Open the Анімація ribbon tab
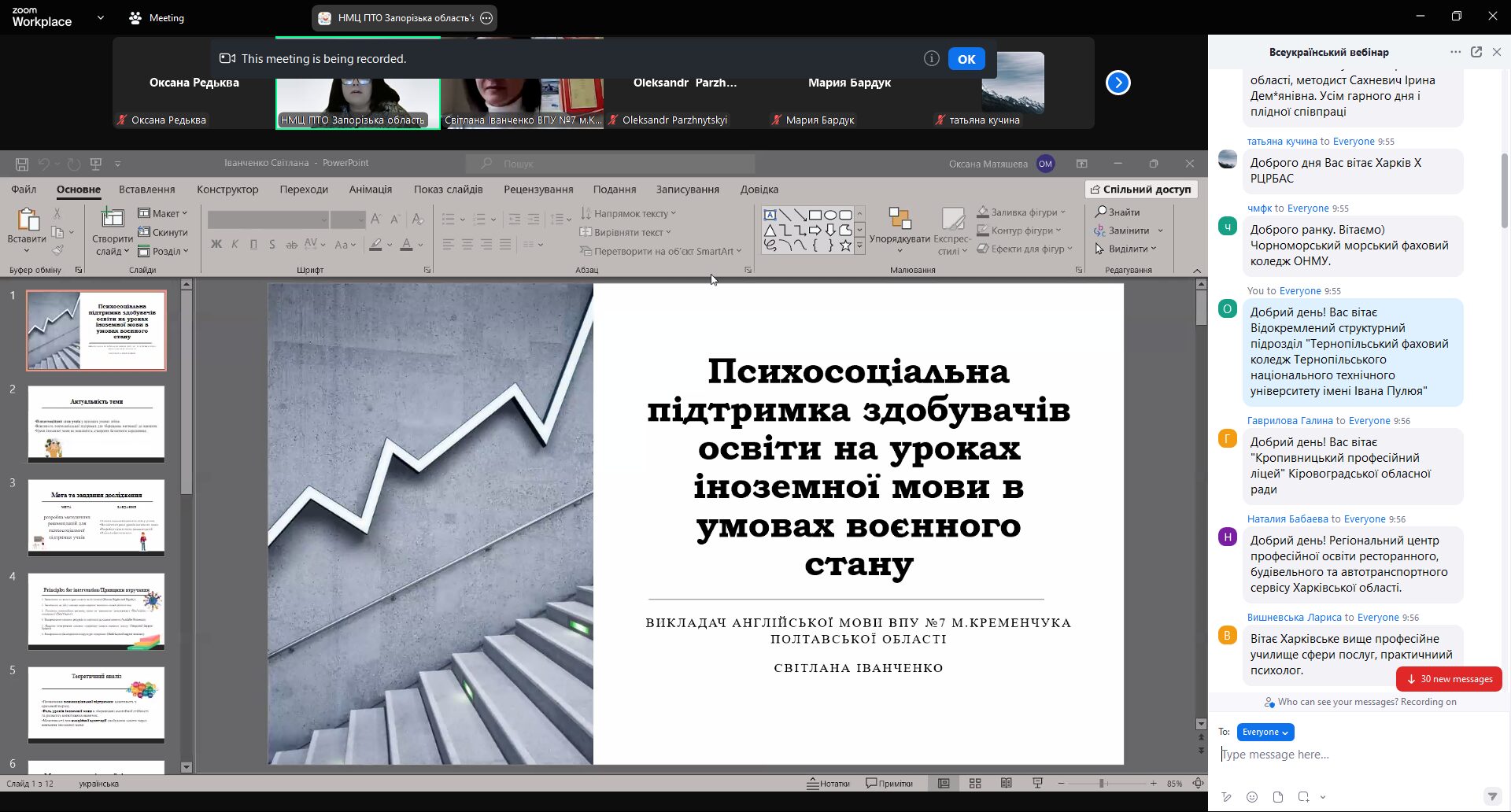 click(371, 190)
